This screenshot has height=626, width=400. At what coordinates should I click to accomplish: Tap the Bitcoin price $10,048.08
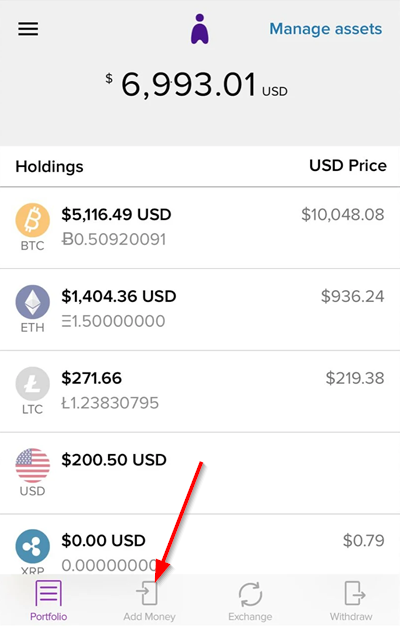pos(343,214)
